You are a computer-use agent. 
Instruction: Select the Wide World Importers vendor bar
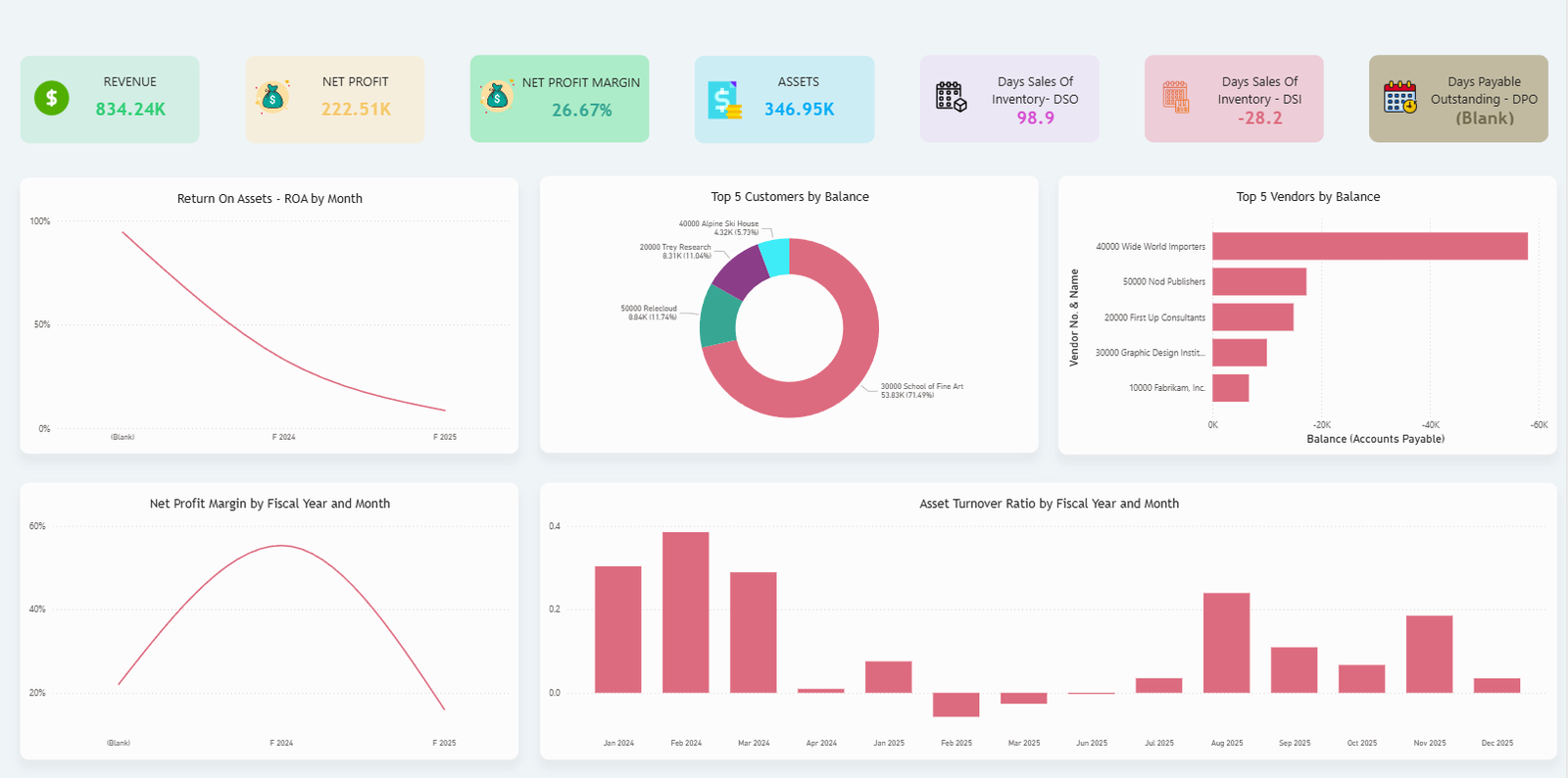click(x=1369, y=246)
